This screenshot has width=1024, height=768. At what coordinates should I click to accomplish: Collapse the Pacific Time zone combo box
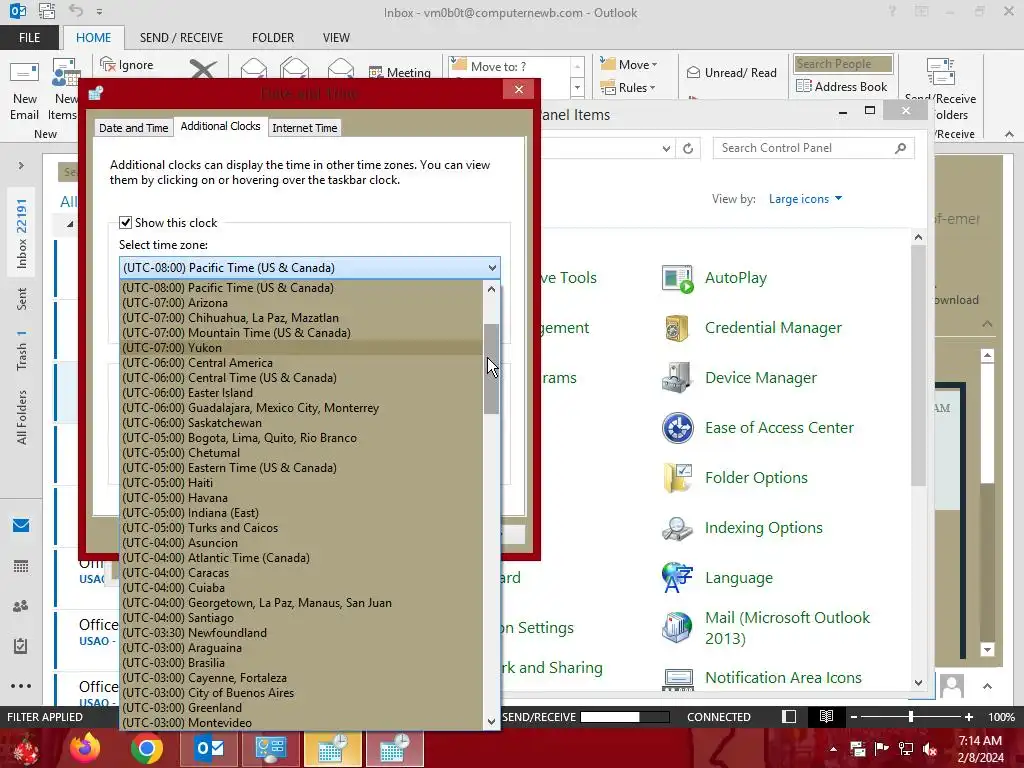(492, 268)
